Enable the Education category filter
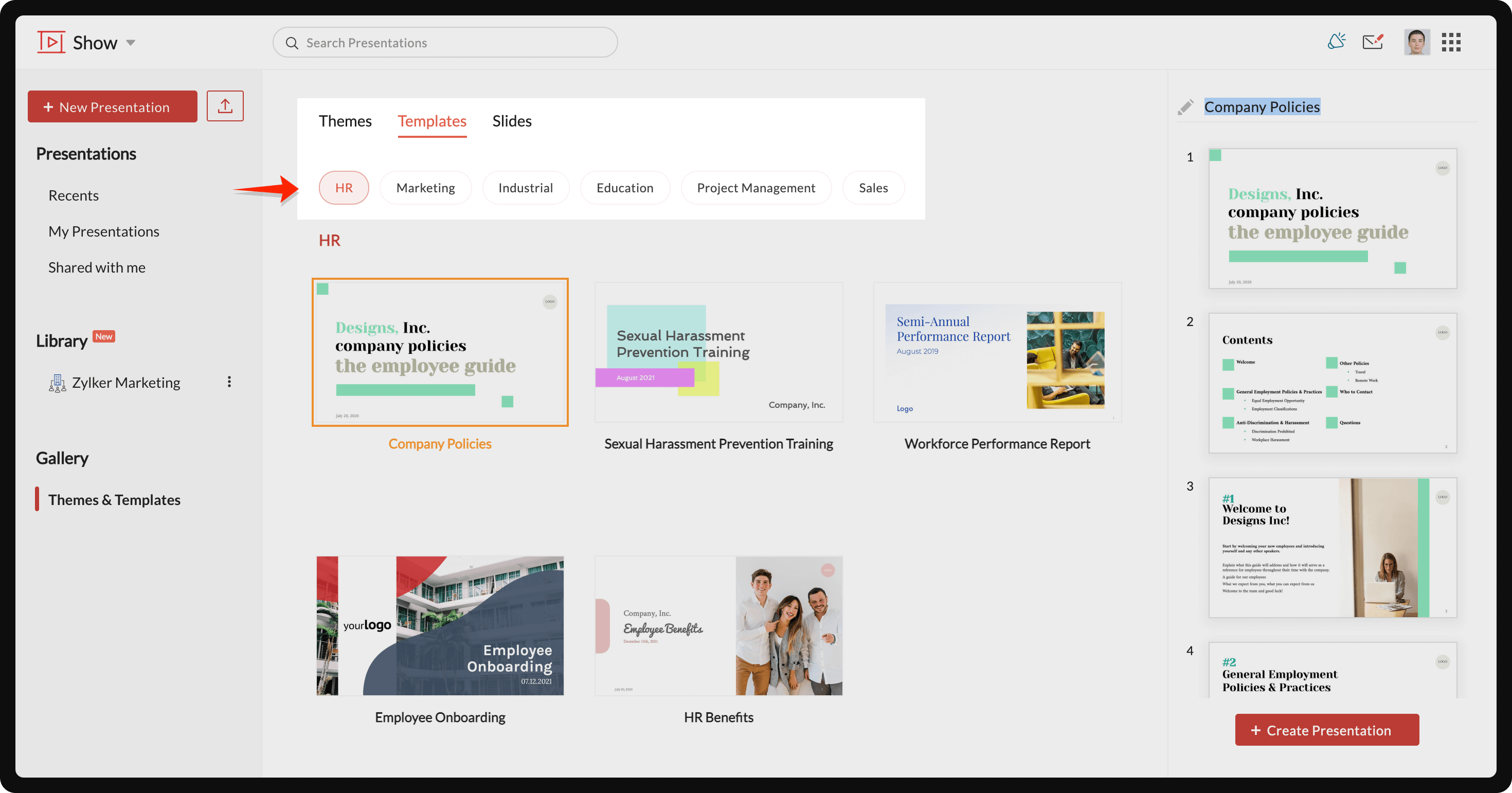The width and height of the screenshot is (1512, 793). pos(624,187)
